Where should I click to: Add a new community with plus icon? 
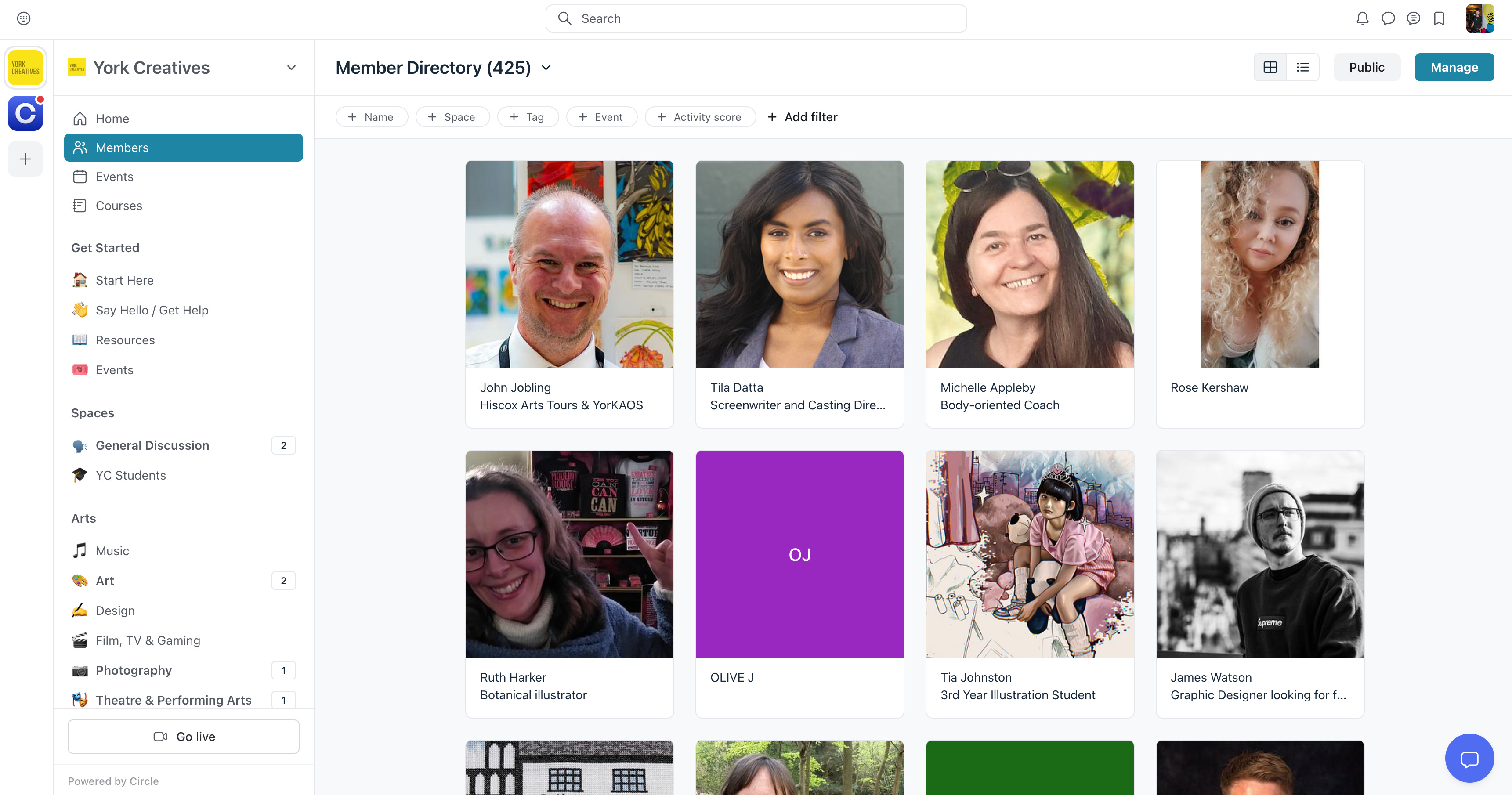[x=25, y=159]
